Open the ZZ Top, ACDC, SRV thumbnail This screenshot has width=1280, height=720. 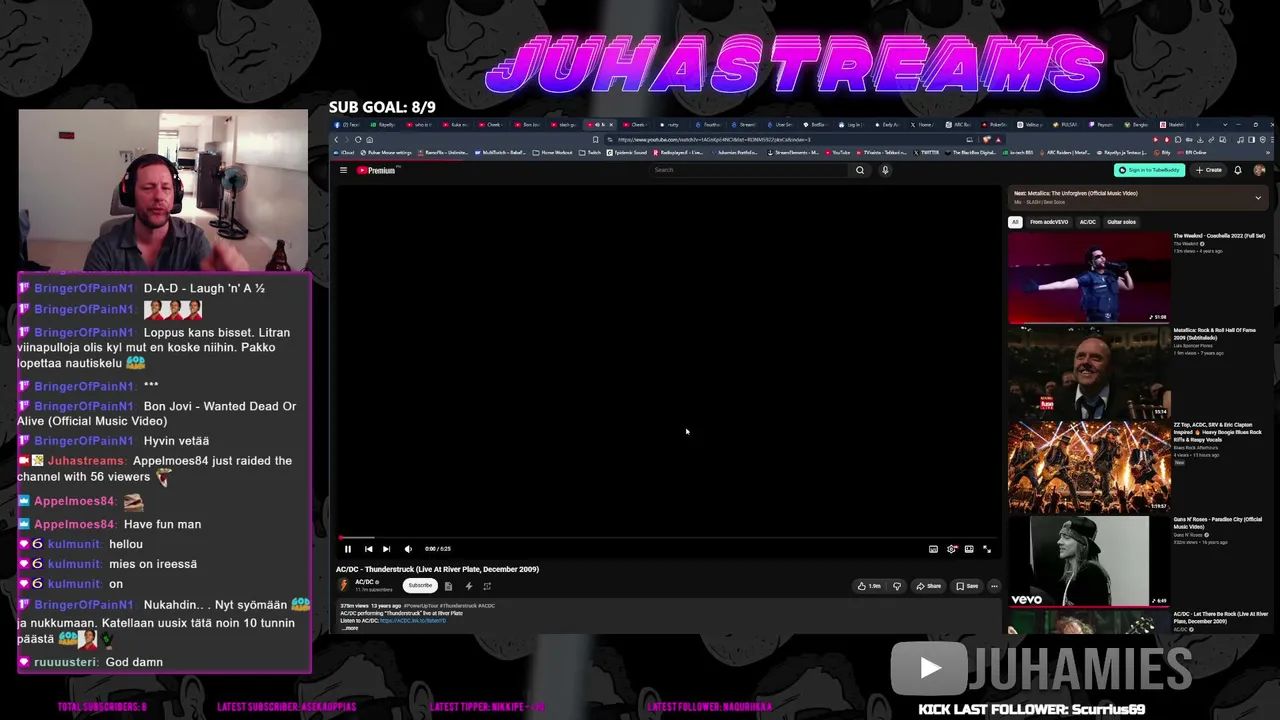(x=1089, y=466)
